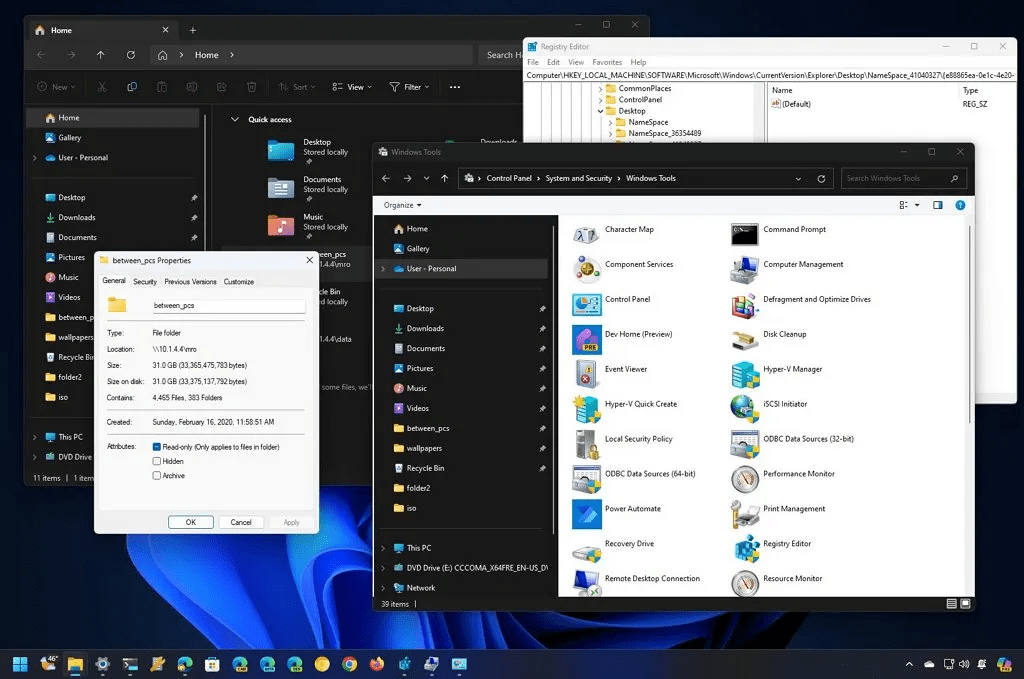This screenshot has width=1024, height=679.
Task: Enable the Archive attribute checkbox
Action: (157, 475)
